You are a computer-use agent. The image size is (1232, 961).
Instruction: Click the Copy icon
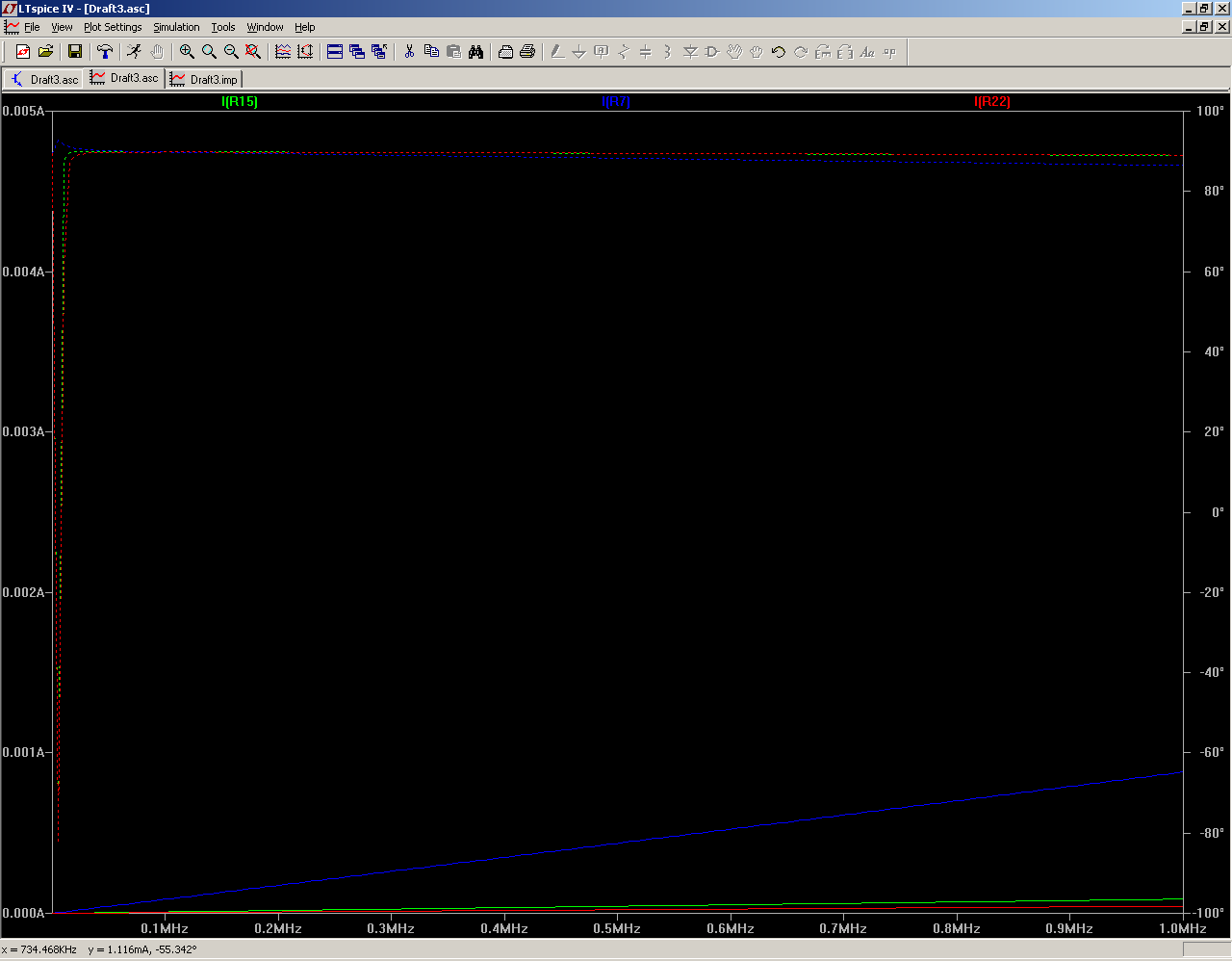431,52
